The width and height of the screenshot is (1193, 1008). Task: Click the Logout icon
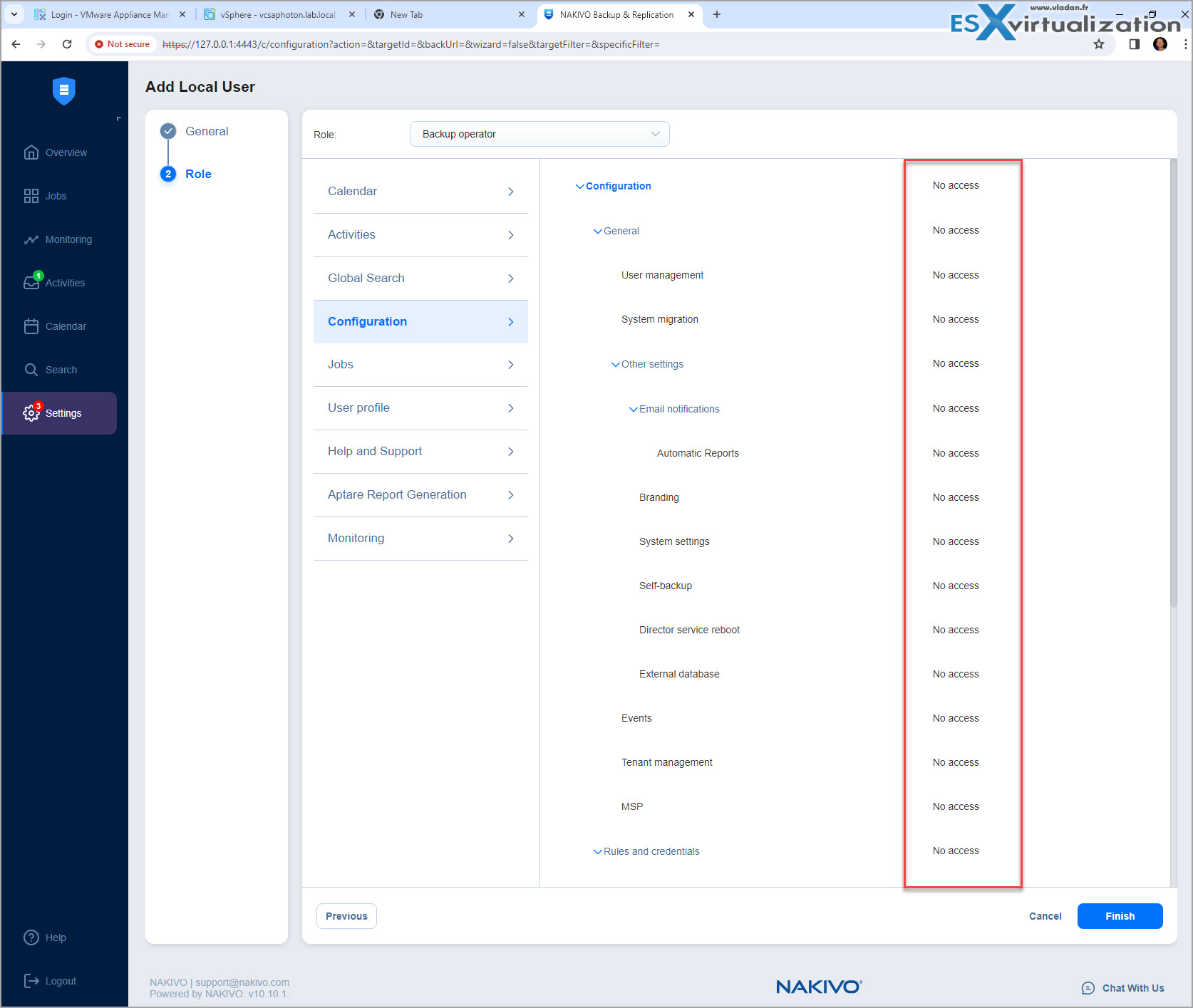coord(31,981)
